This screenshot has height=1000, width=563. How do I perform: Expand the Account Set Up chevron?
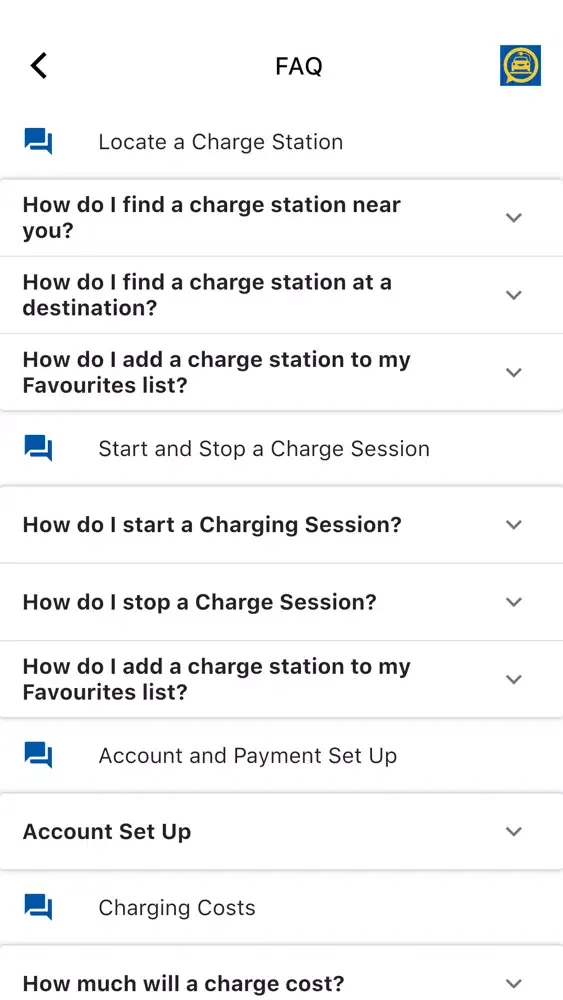point(514,832)
